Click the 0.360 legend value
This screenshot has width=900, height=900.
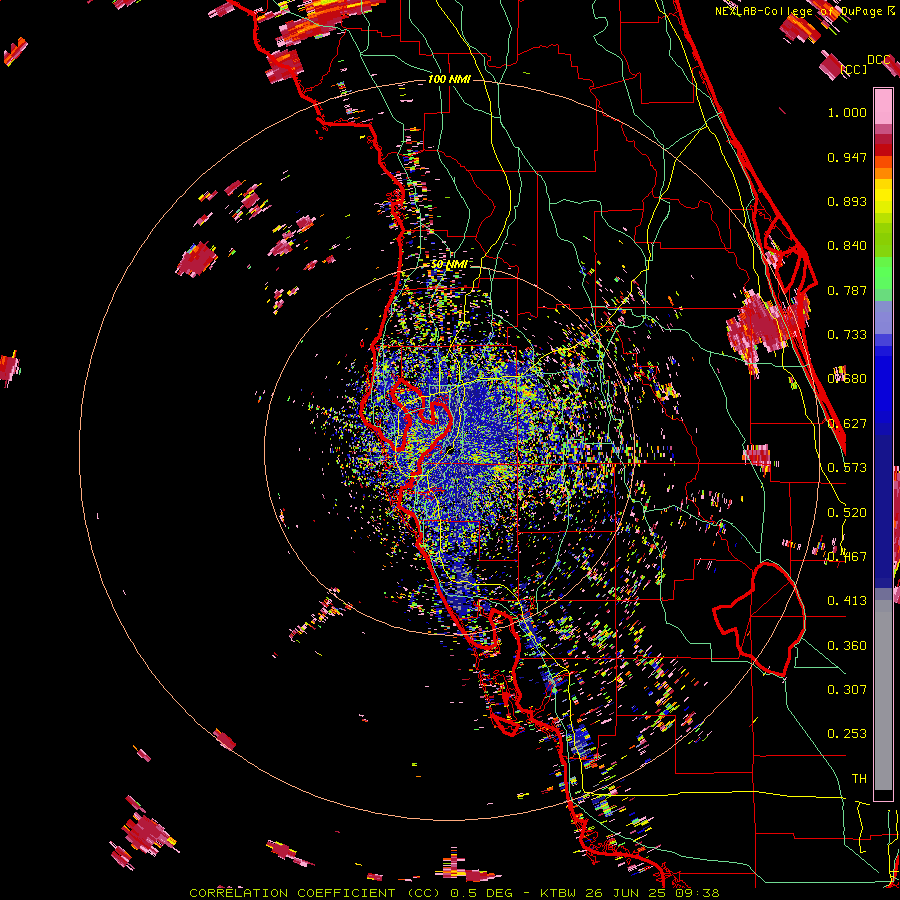pos(847,646)
